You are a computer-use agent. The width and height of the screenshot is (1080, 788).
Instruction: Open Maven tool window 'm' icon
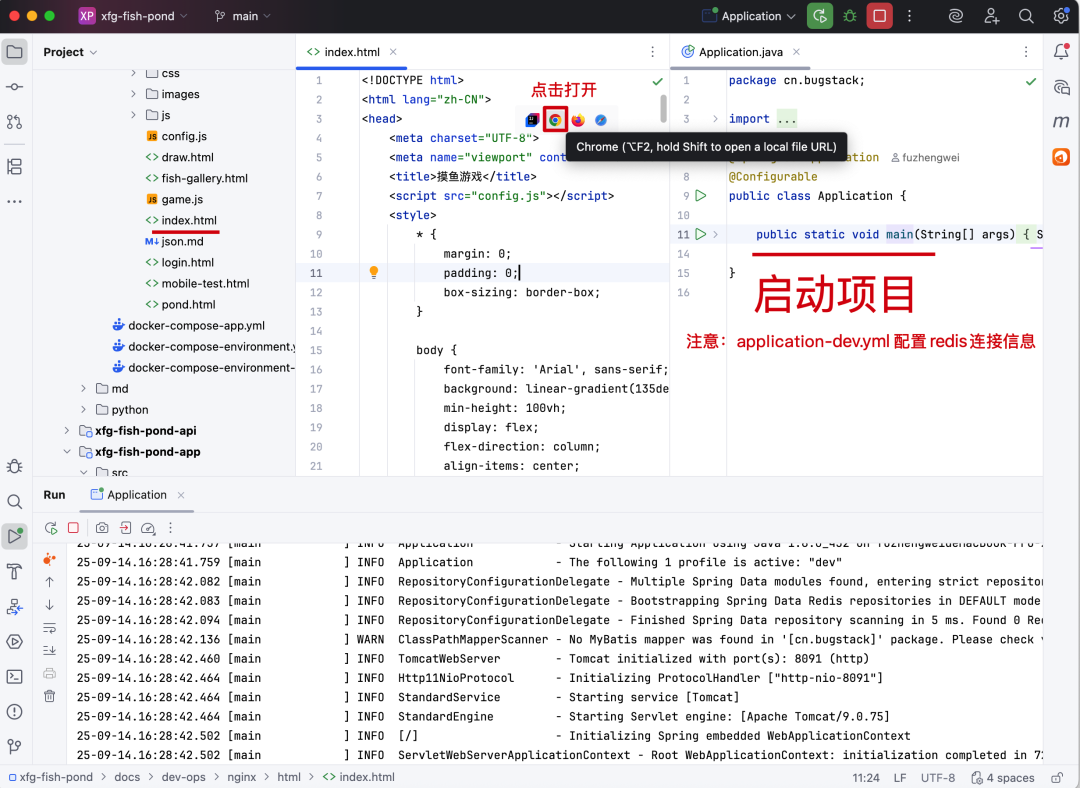click(x=1061, y=122)
